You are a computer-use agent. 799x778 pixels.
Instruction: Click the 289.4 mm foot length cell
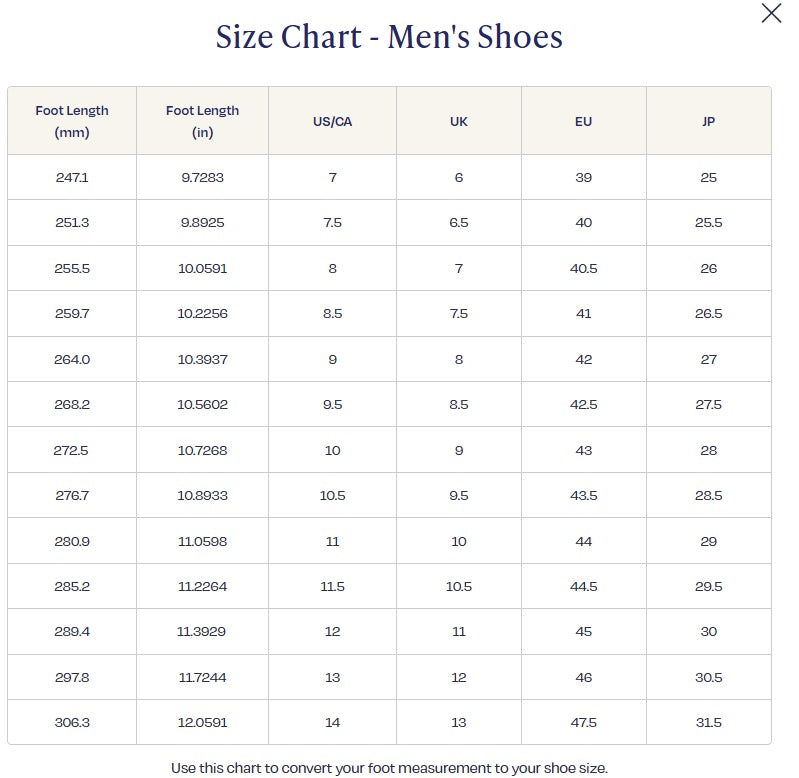[x=72, y=632]
